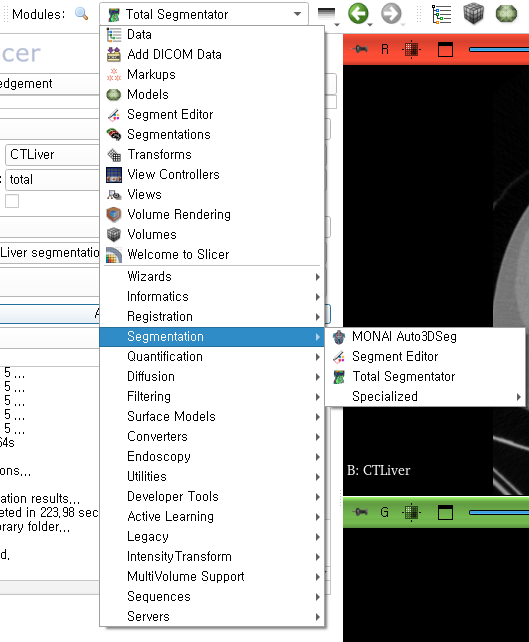Adjust the Green slice offset slider
The height and width of the screenshot is (642, 529).
tap(499, 513)
